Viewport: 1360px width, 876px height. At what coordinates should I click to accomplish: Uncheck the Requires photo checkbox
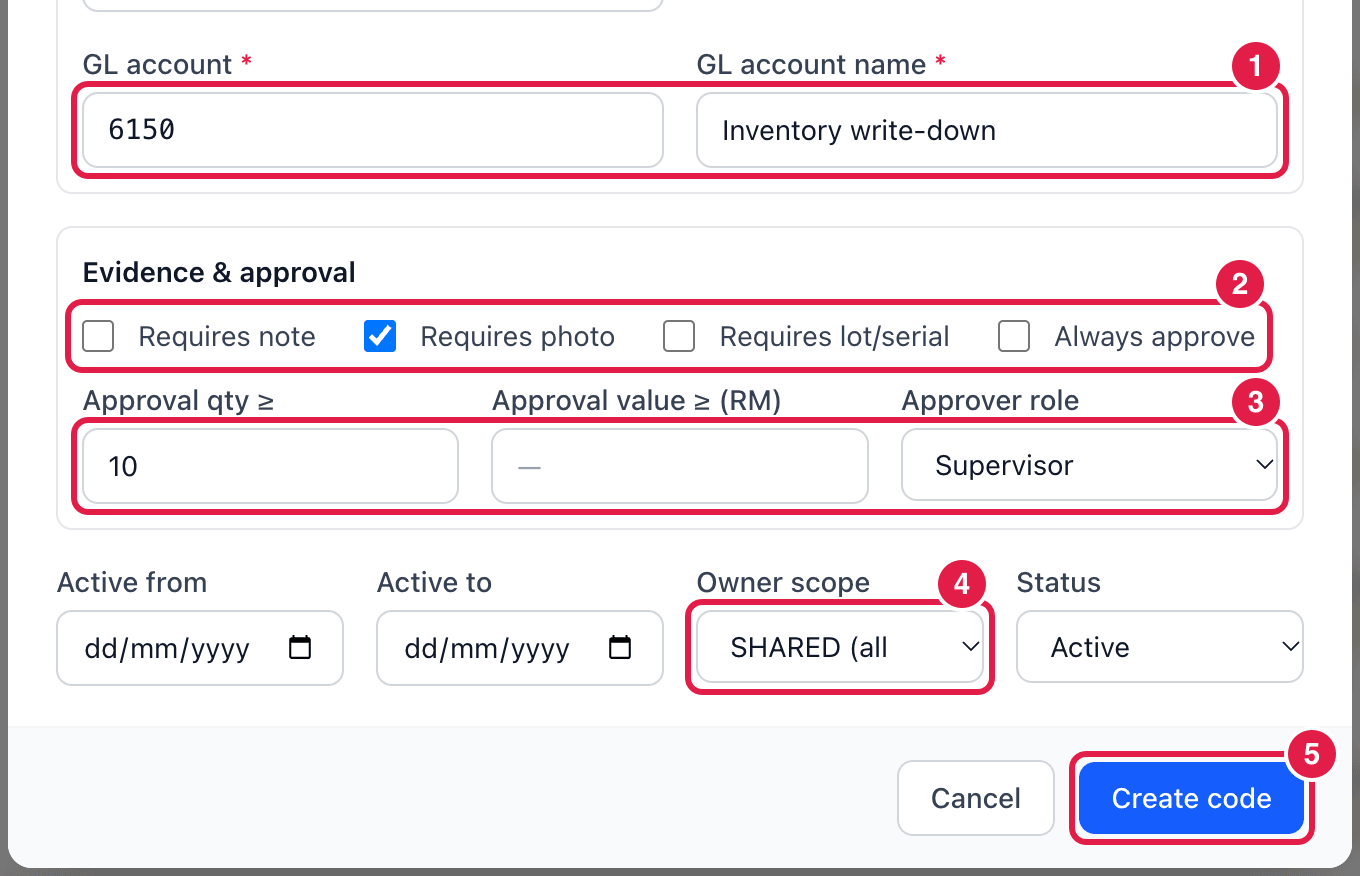[x=380, y=337]
